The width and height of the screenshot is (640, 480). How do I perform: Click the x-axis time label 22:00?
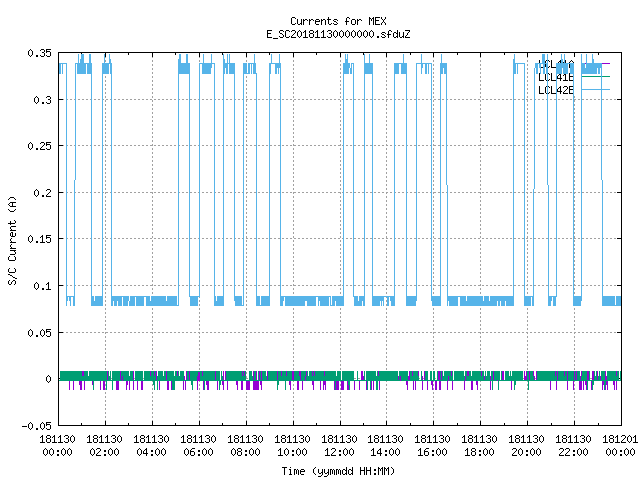573,453
